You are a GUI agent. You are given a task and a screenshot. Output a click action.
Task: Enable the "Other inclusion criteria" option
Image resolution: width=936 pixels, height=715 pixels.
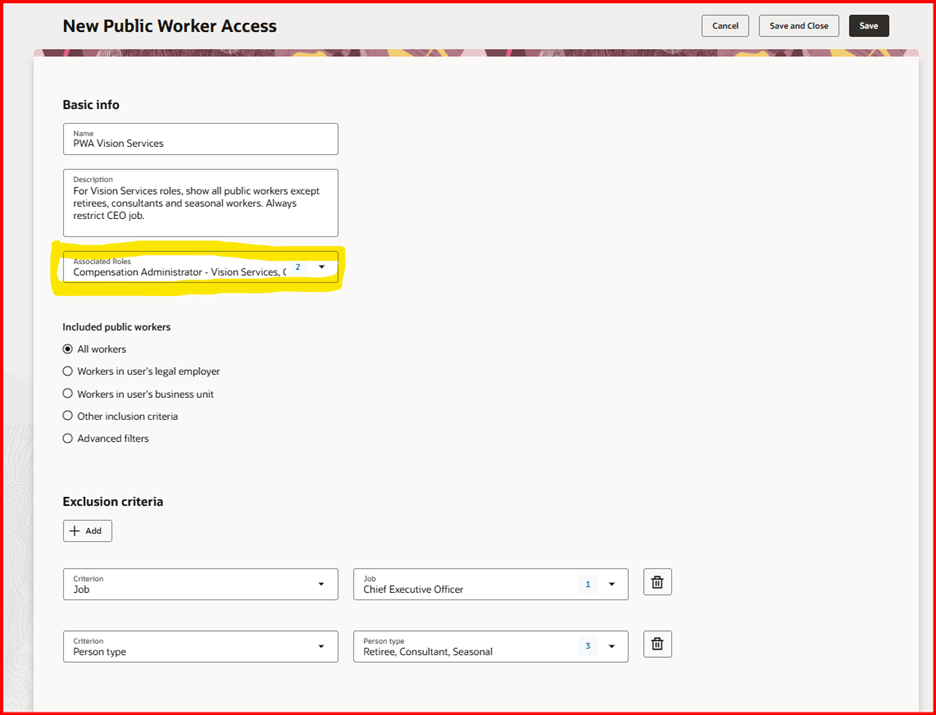[67, 416]
